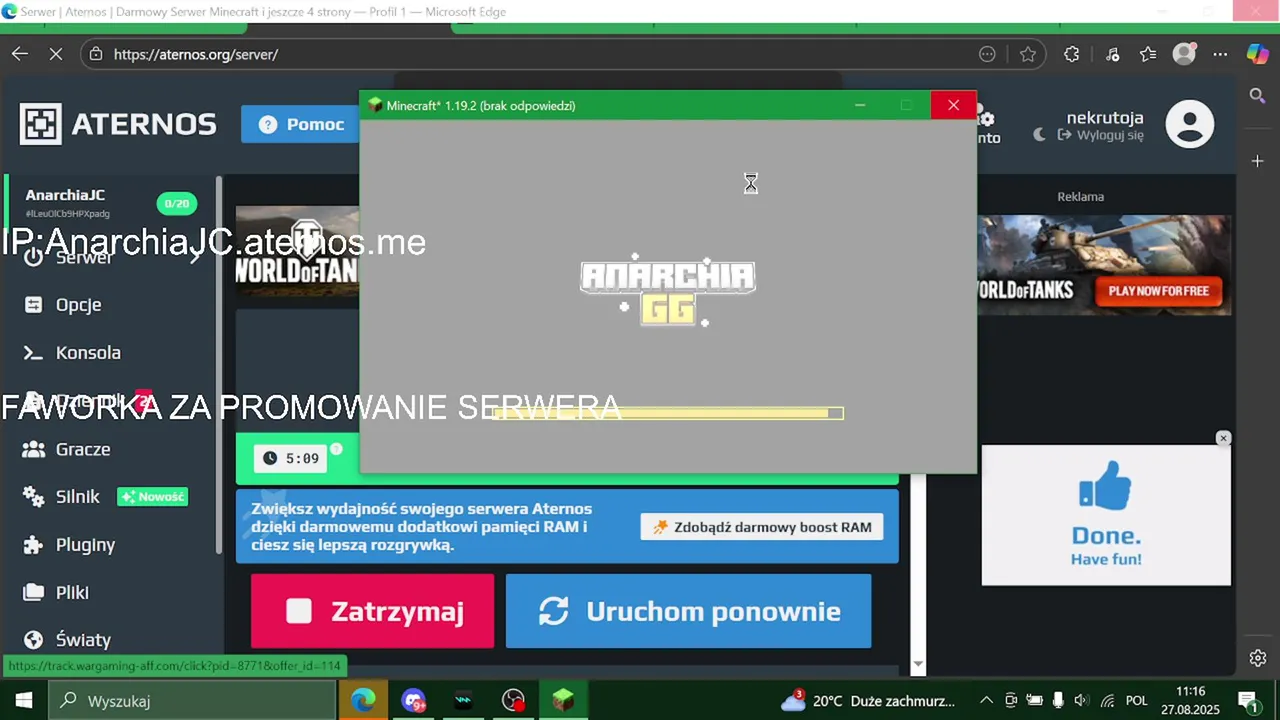Open browser extensions puzzle icon

(1071, 54)
